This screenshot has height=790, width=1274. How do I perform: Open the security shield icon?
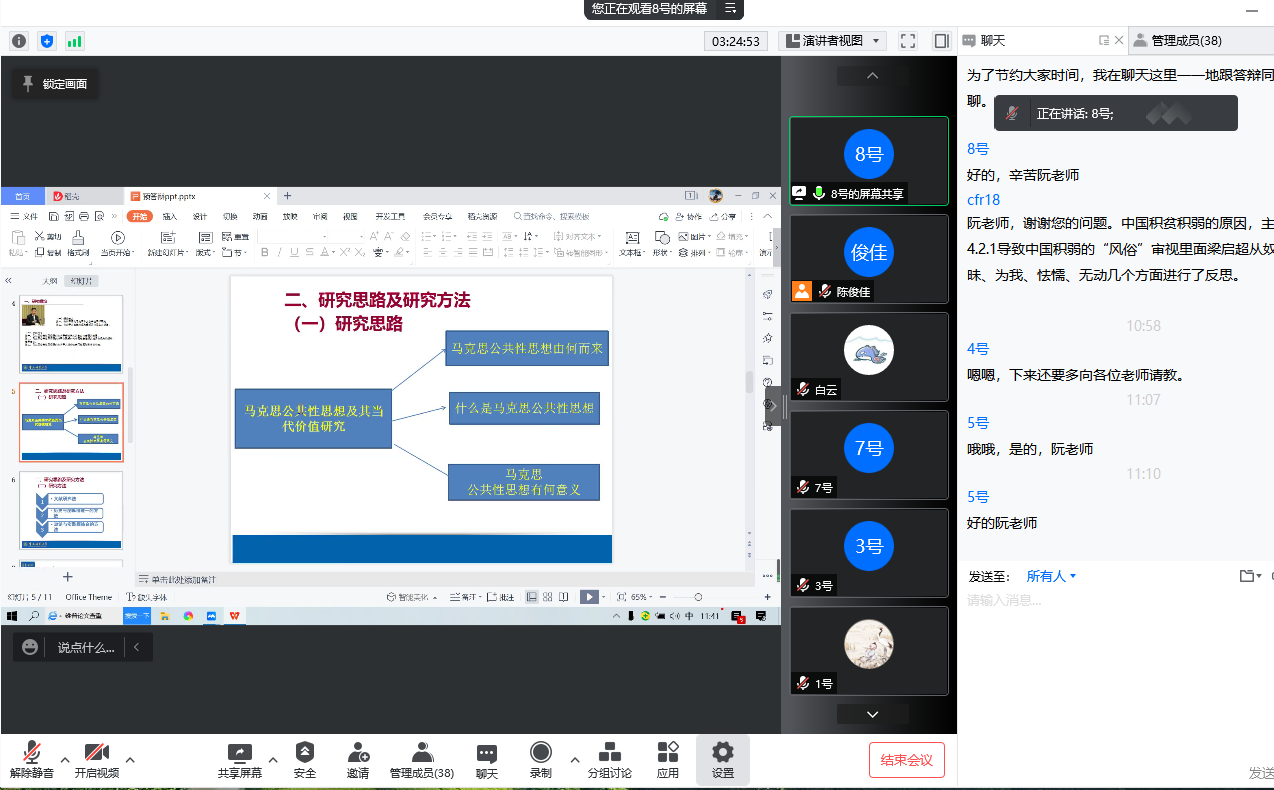[x=305, y=753]
